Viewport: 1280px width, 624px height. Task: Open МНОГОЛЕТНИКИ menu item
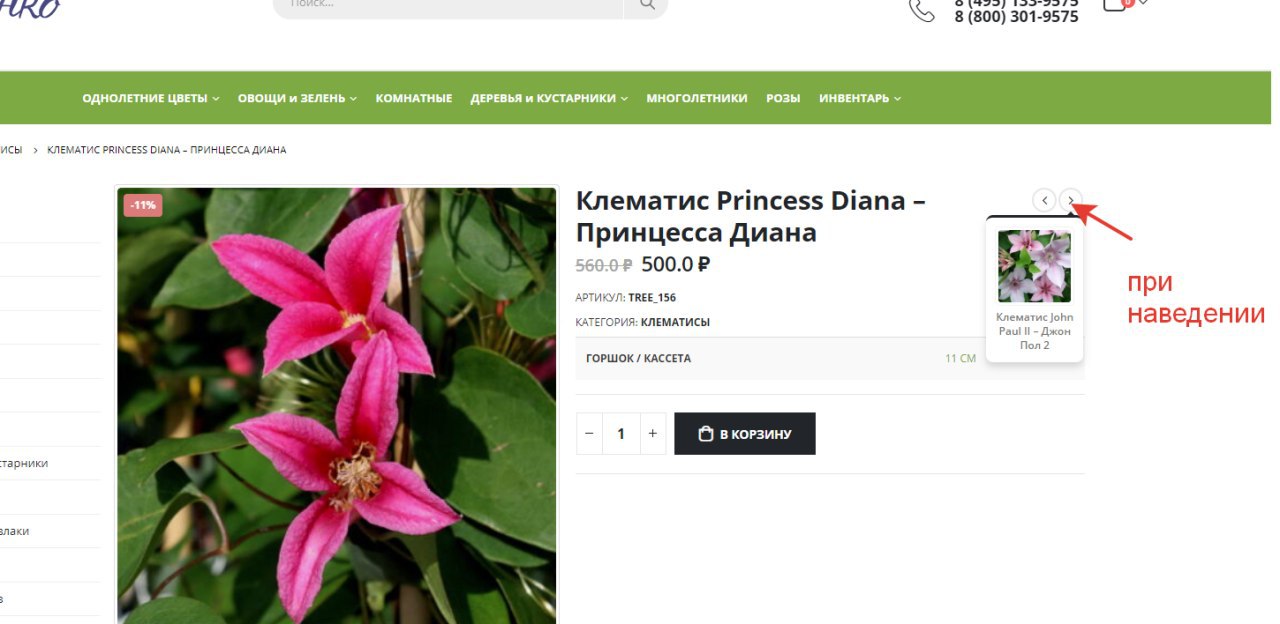(x=697, y=98)
